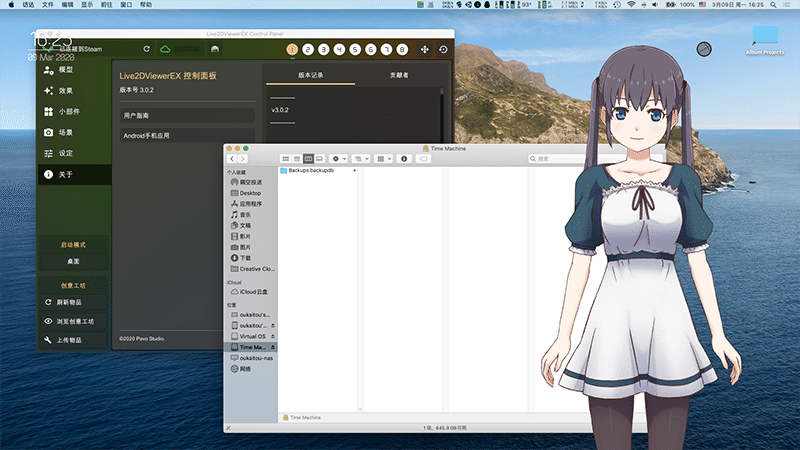Viewport: 800px width, 450px height.
Task: Click the 浏览创意工坊 browse workshop button
Action: (73, 321)
